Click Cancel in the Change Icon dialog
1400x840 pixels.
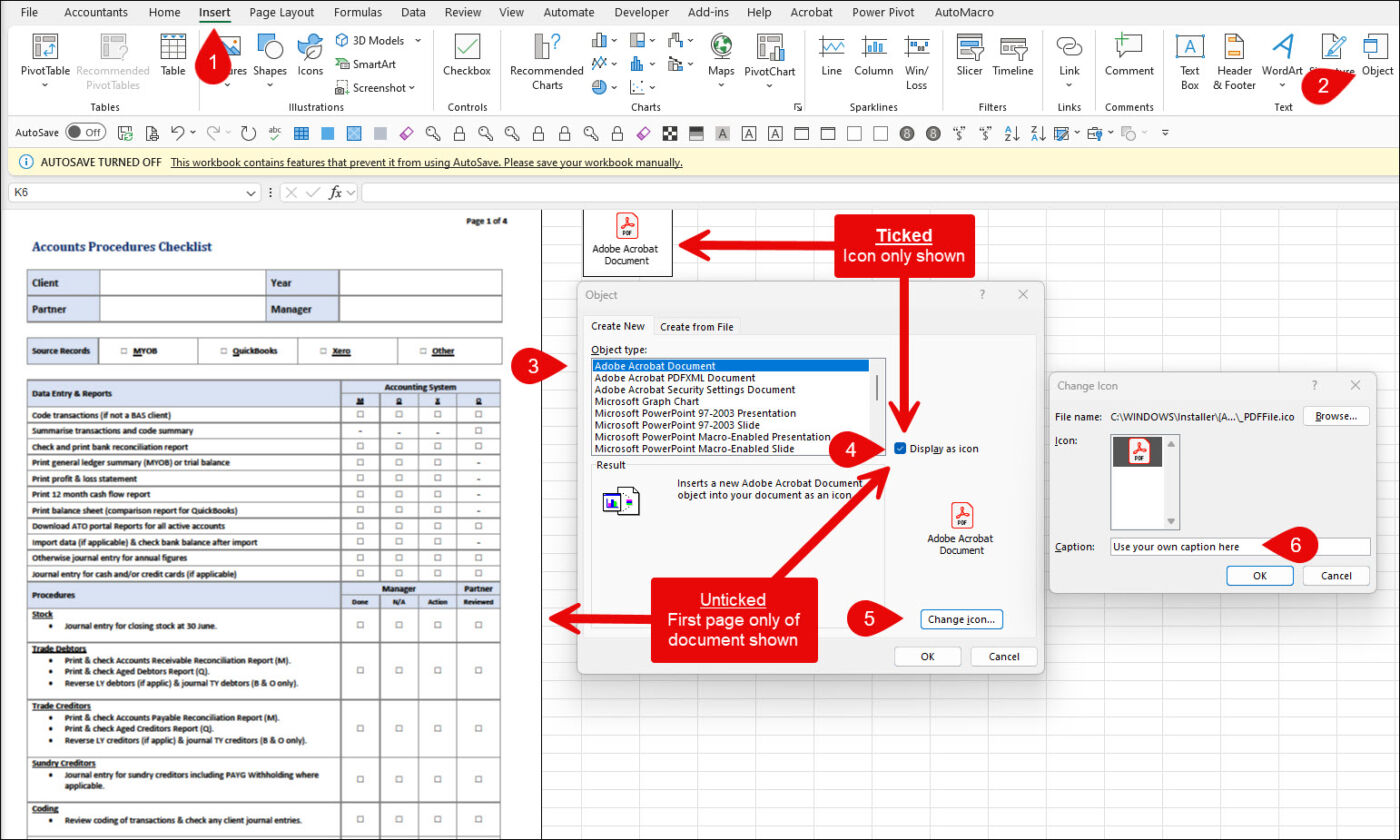point(1336,576)
